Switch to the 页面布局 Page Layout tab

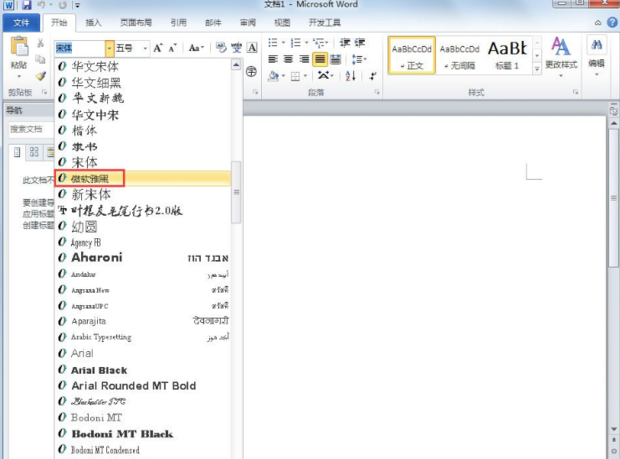pyautogui.click(x=136, y=23)
